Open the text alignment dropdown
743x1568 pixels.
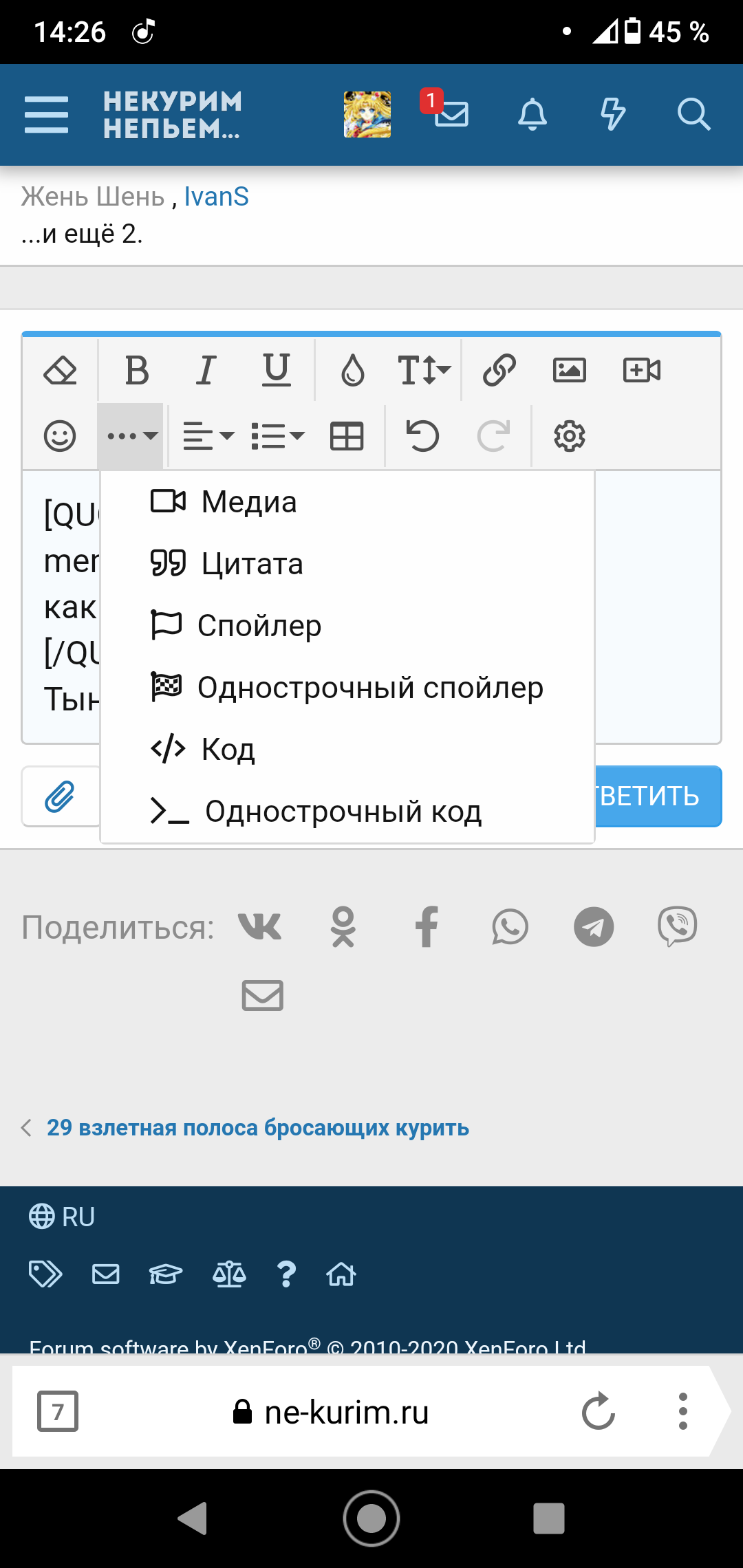pos(208,436)
